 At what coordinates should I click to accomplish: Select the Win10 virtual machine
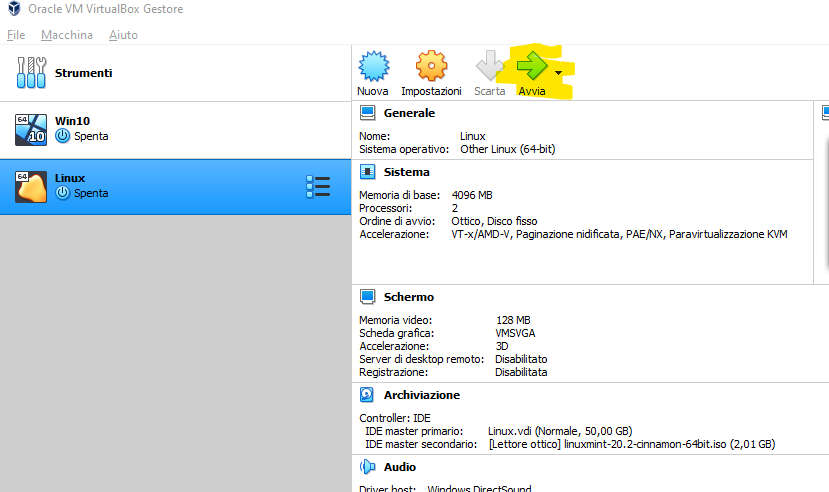tap(176, 130)
